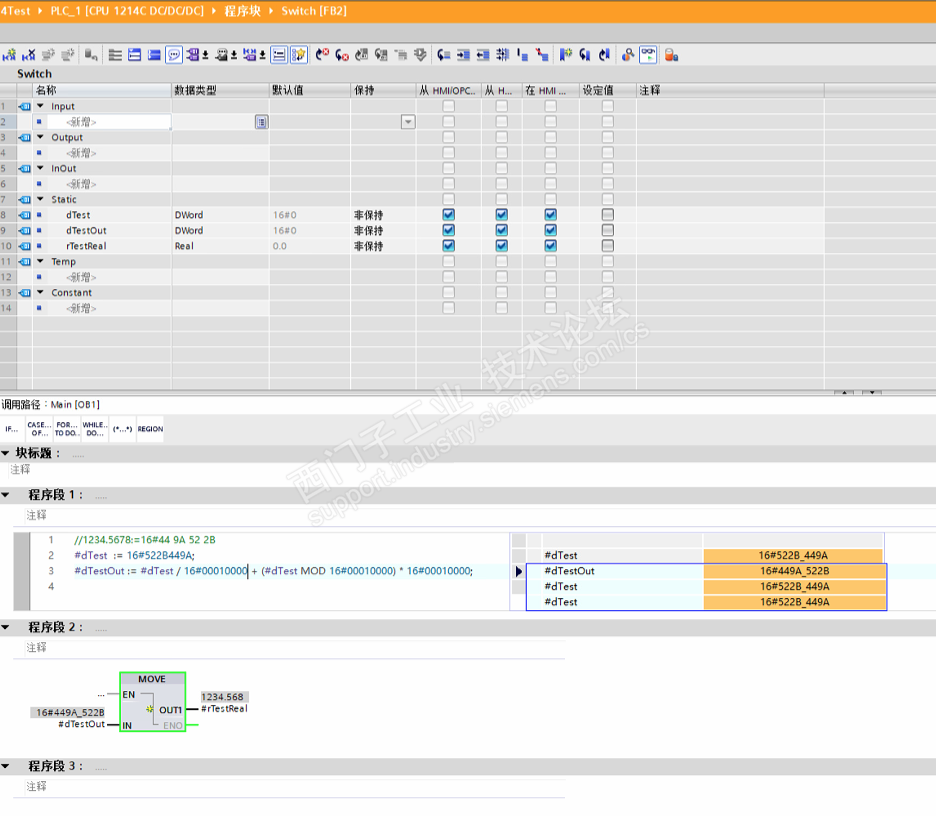Click the go to next bookmark icon
Image resolution: width=936 pixels, height=816 pixels.
click(585, 56)
